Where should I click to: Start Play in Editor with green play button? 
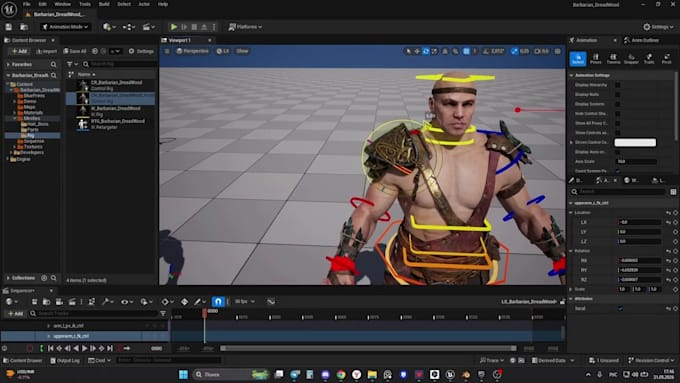[174, 27]
